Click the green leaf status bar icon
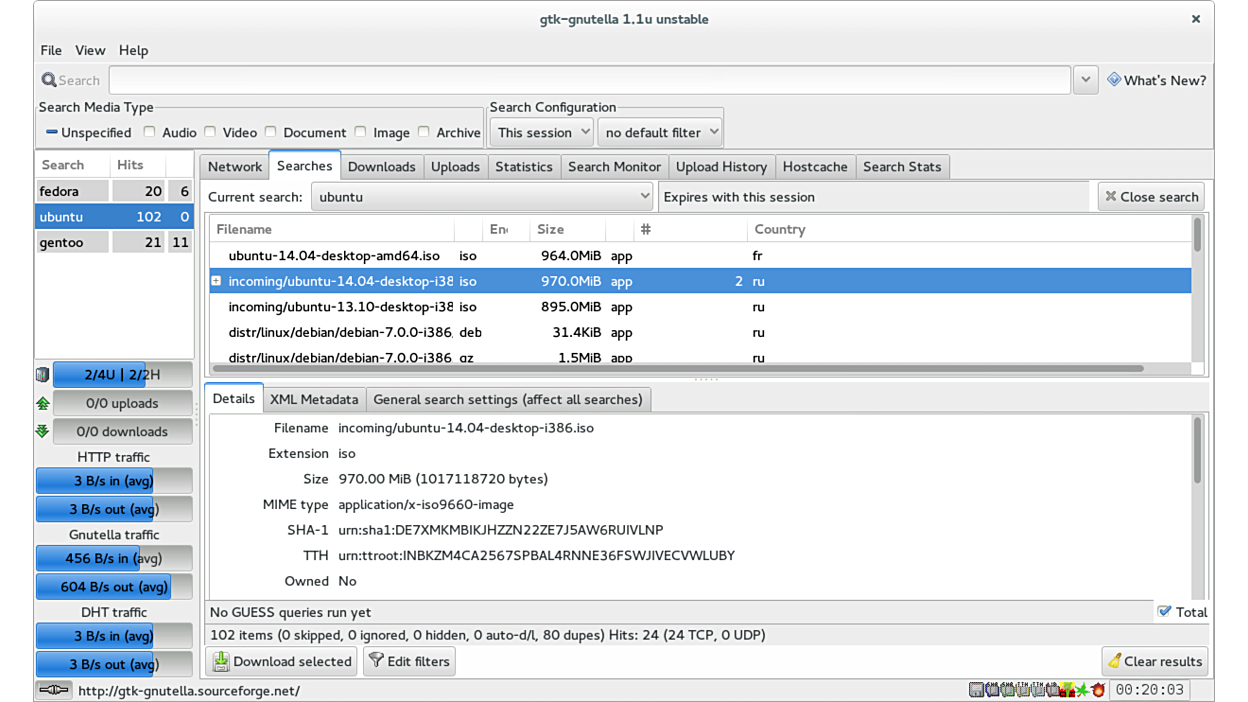This screenshot has width=1248, height=702. click(x=1081, y=690)
